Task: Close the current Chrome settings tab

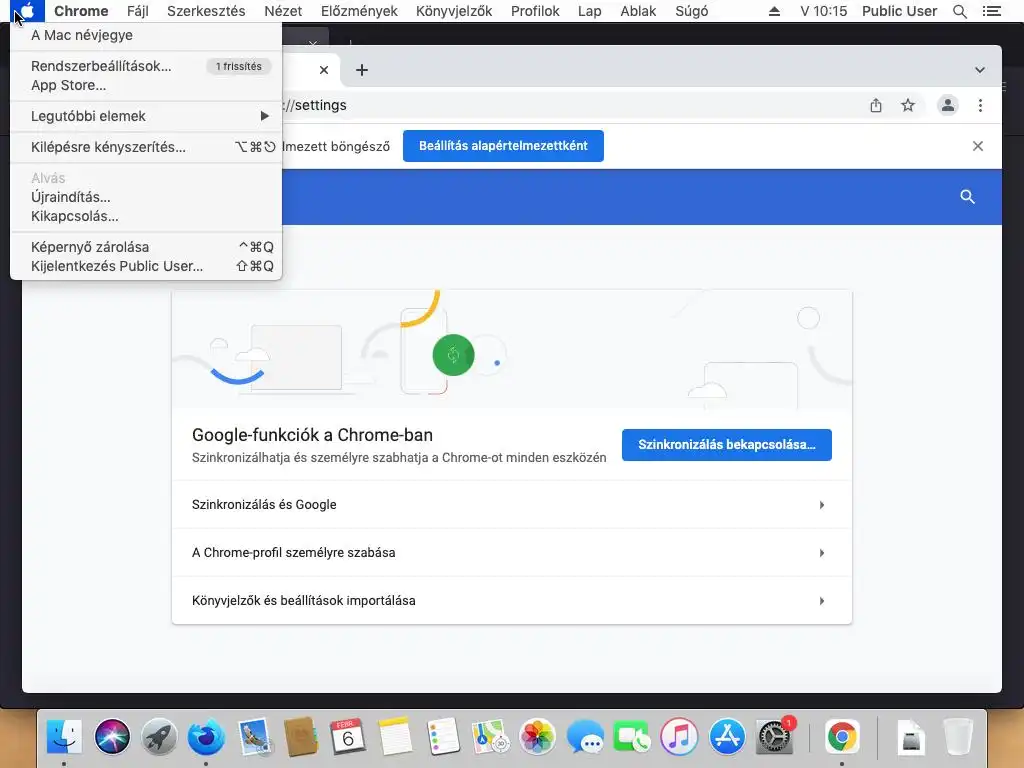Action: [324, 70]
